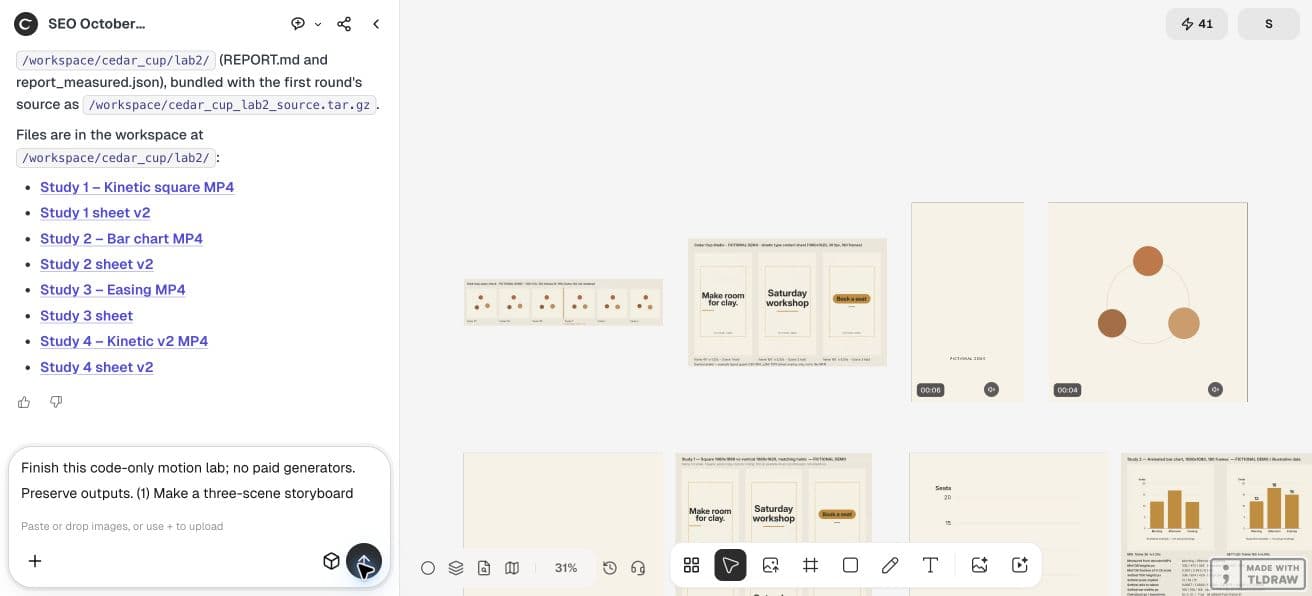The height and width of the screenshot is (596, 1312).
Task: Open the layers stack icon
Action: pyautogui.click(x=456, y=567)
